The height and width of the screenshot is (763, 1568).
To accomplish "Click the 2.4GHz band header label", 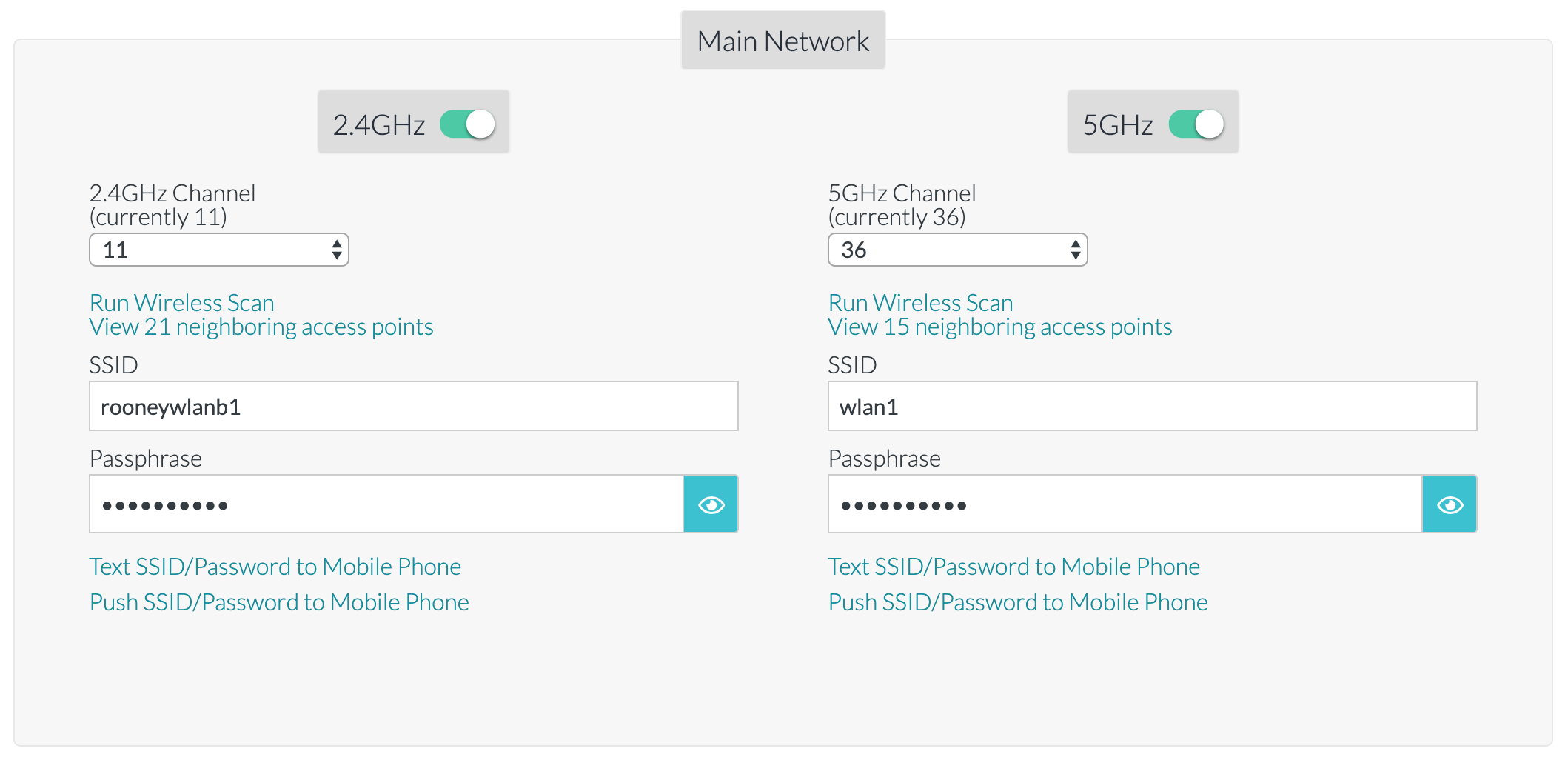I will click(x=379, y=124).
